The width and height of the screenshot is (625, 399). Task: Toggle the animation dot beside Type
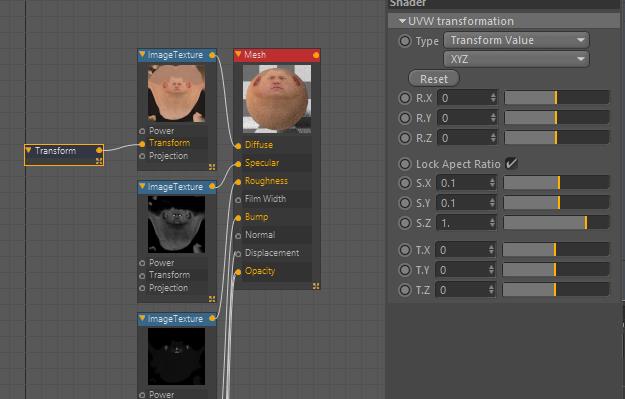pos(405,41)
